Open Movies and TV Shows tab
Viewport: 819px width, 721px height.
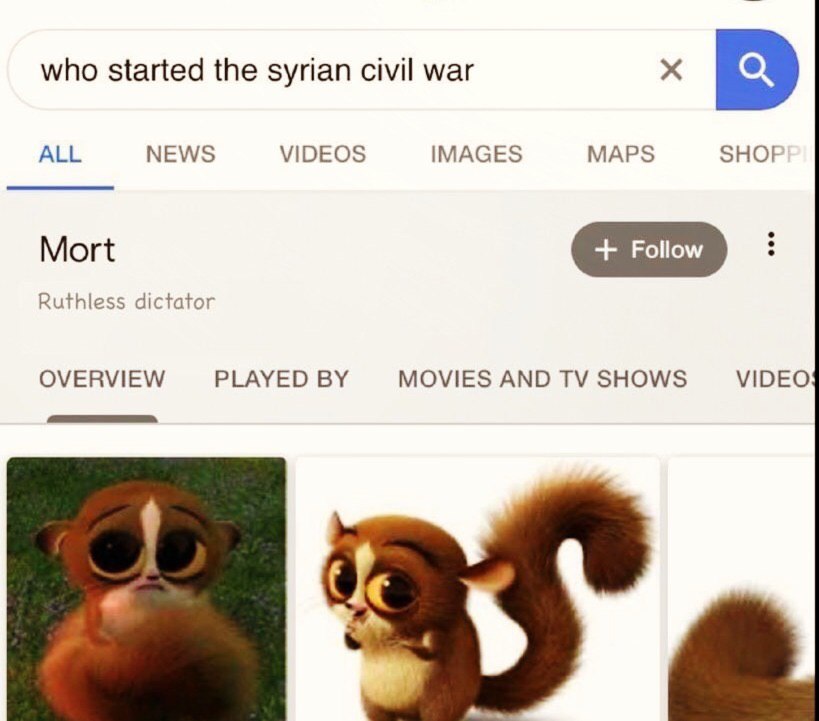click(x=542, y=379)
